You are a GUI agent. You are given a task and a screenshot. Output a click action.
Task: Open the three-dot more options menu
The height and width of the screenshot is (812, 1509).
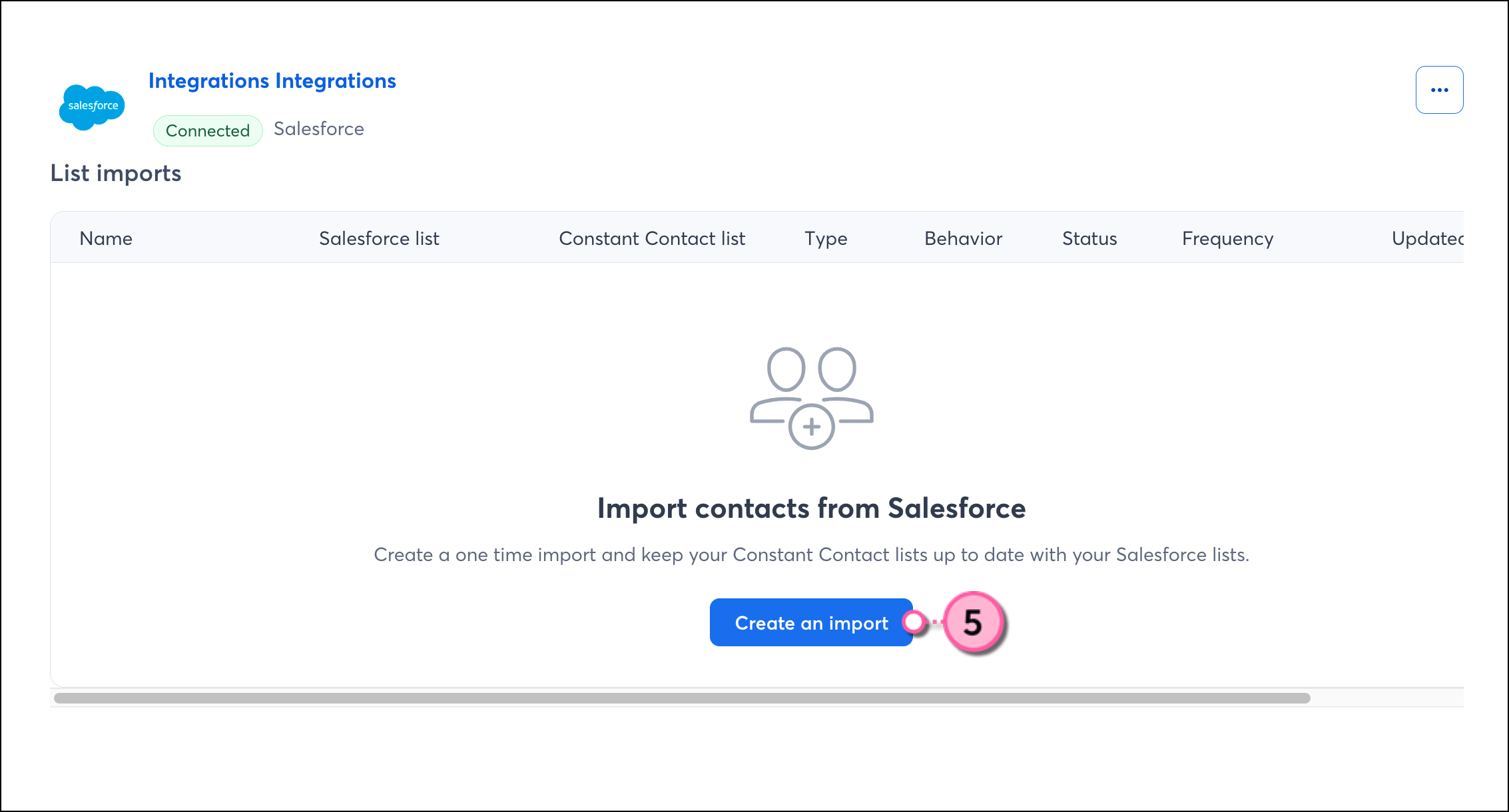pyautogui.click(x=1439, y=90)
